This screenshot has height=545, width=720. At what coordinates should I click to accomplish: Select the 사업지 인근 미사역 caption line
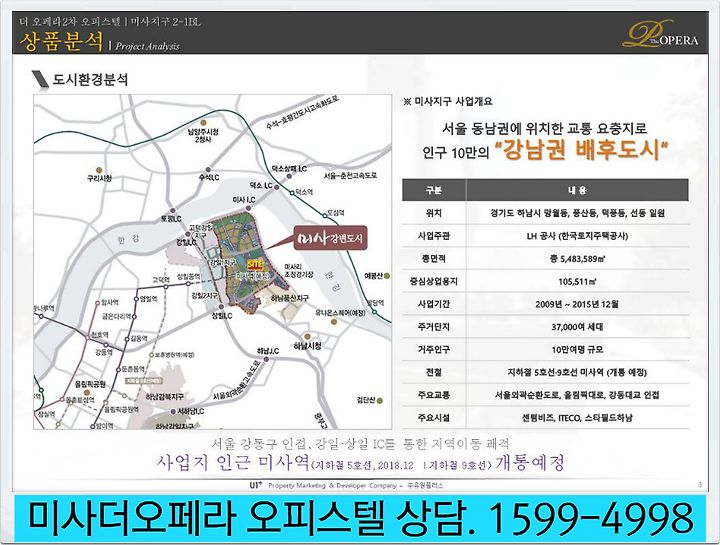pyautogui.click(x=360, y=463)
